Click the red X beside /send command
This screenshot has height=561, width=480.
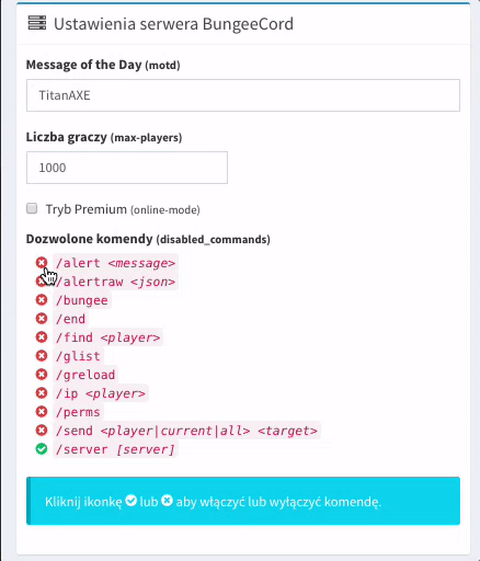coord(41,430)
